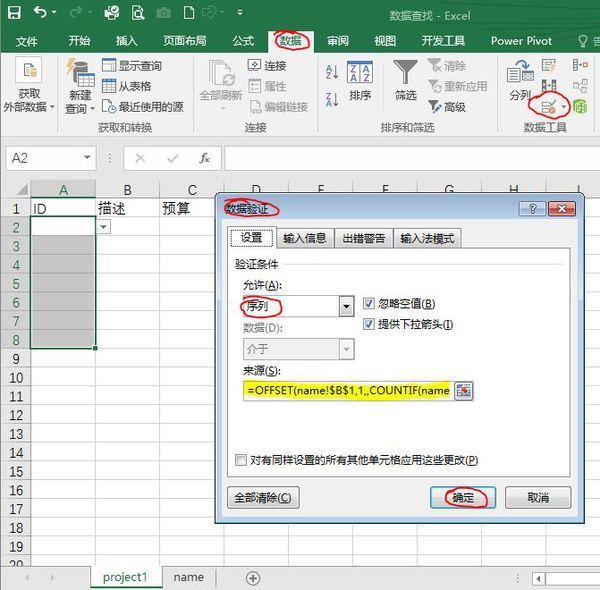This screenshot has width=600, height=590.
Task: Click the Name Box showing A2
Action: pyautogui.click(x=43, y=158)
